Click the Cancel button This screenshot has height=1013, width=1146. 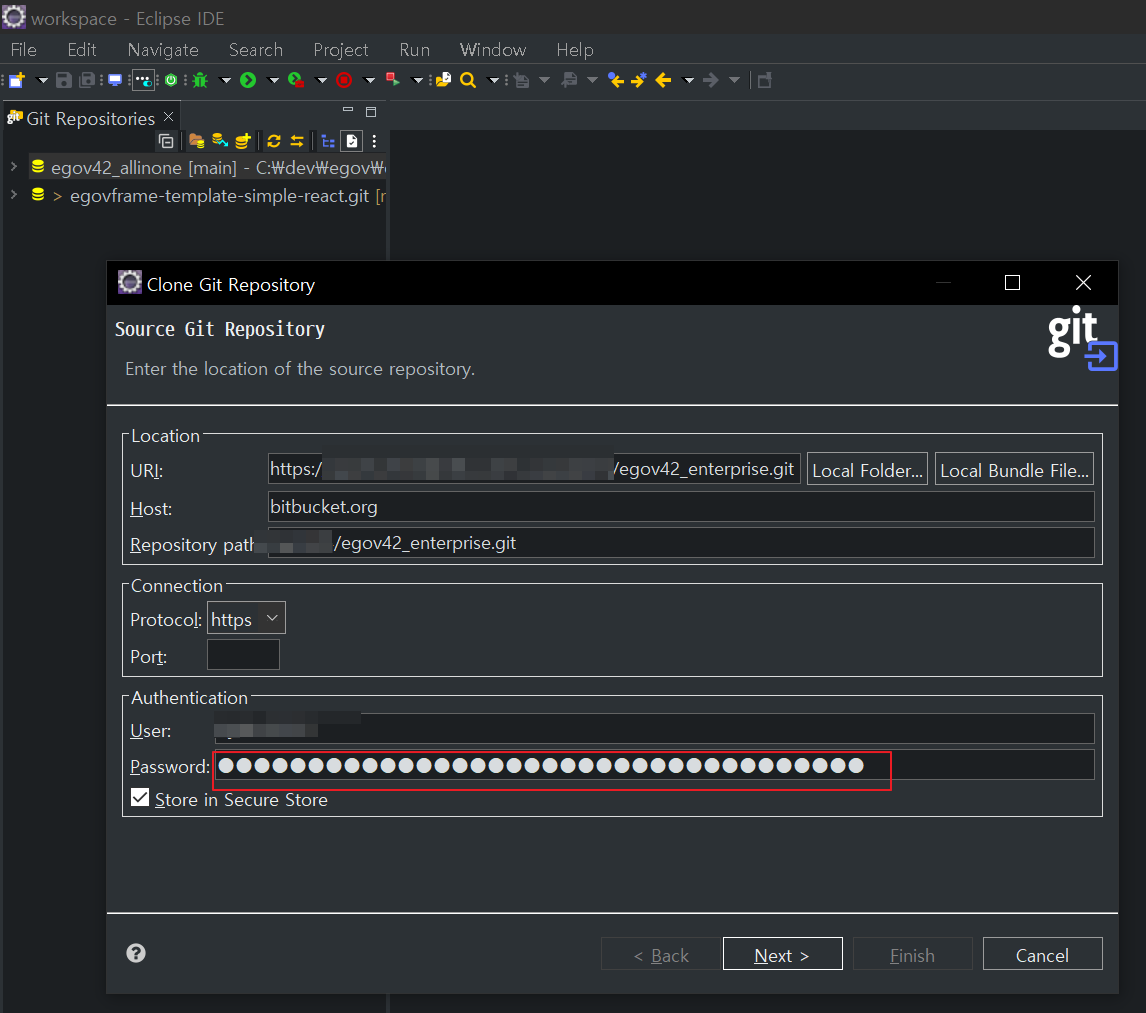(x=1042, y=954)
